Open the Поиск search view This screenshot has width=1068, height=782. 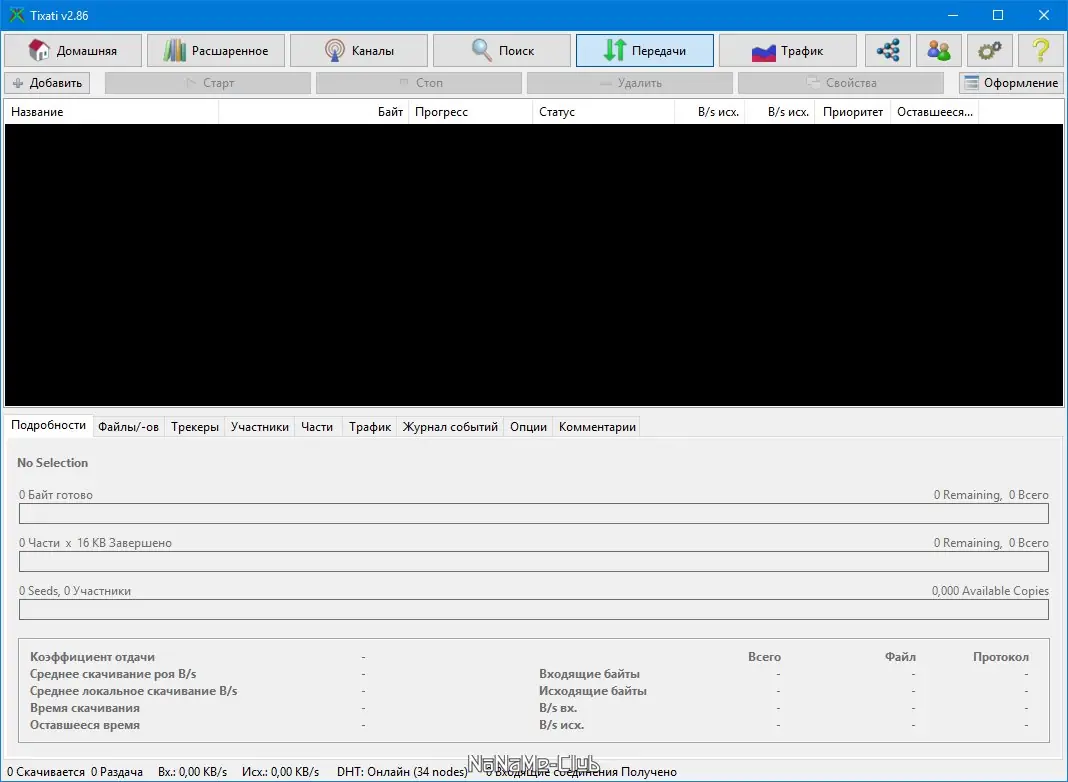pyautogui.click(x=502, y=50)
